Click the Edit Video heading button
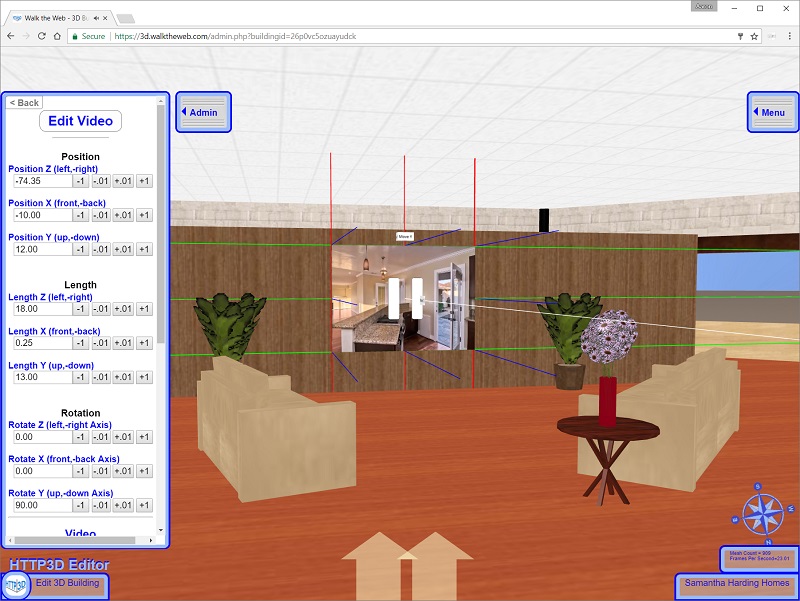The height and width of the screenshot is (601, 800). 81,121
